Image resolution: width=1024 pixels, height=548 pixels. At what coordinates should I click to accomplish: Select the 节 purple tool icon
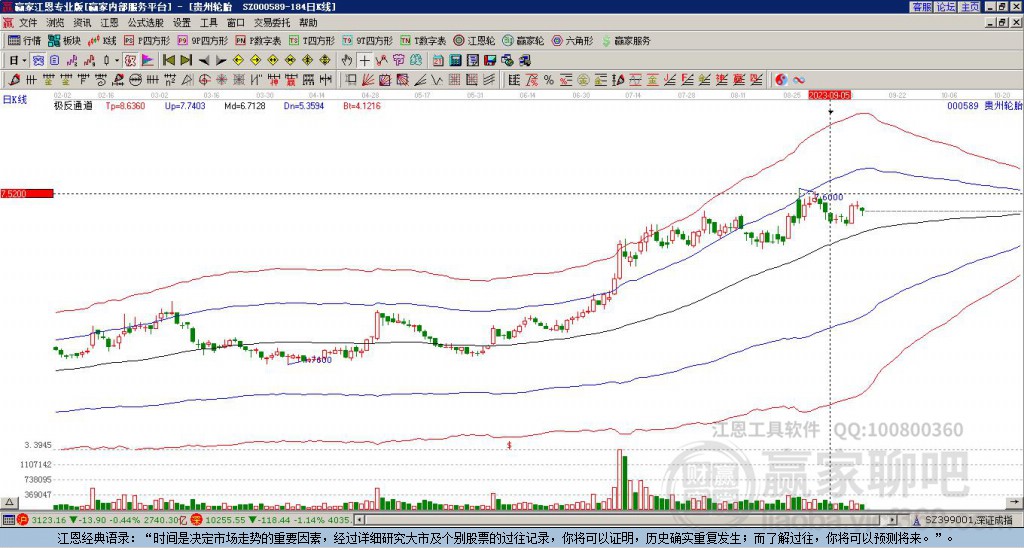pyautogui.click(x=398, y=60)
